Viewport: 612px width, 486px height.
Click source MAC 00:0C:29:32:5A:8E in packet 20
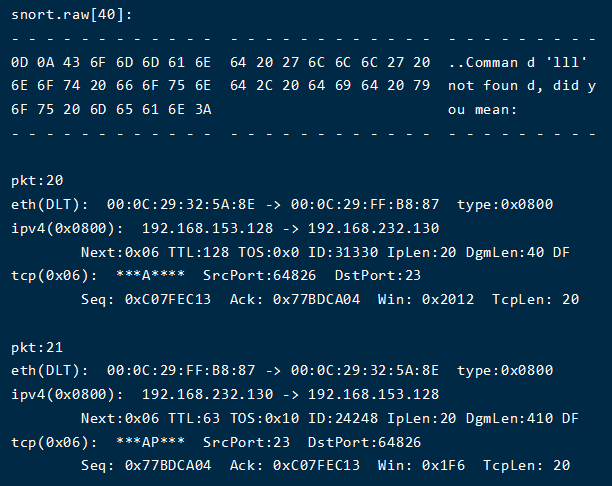pos(181,204)
